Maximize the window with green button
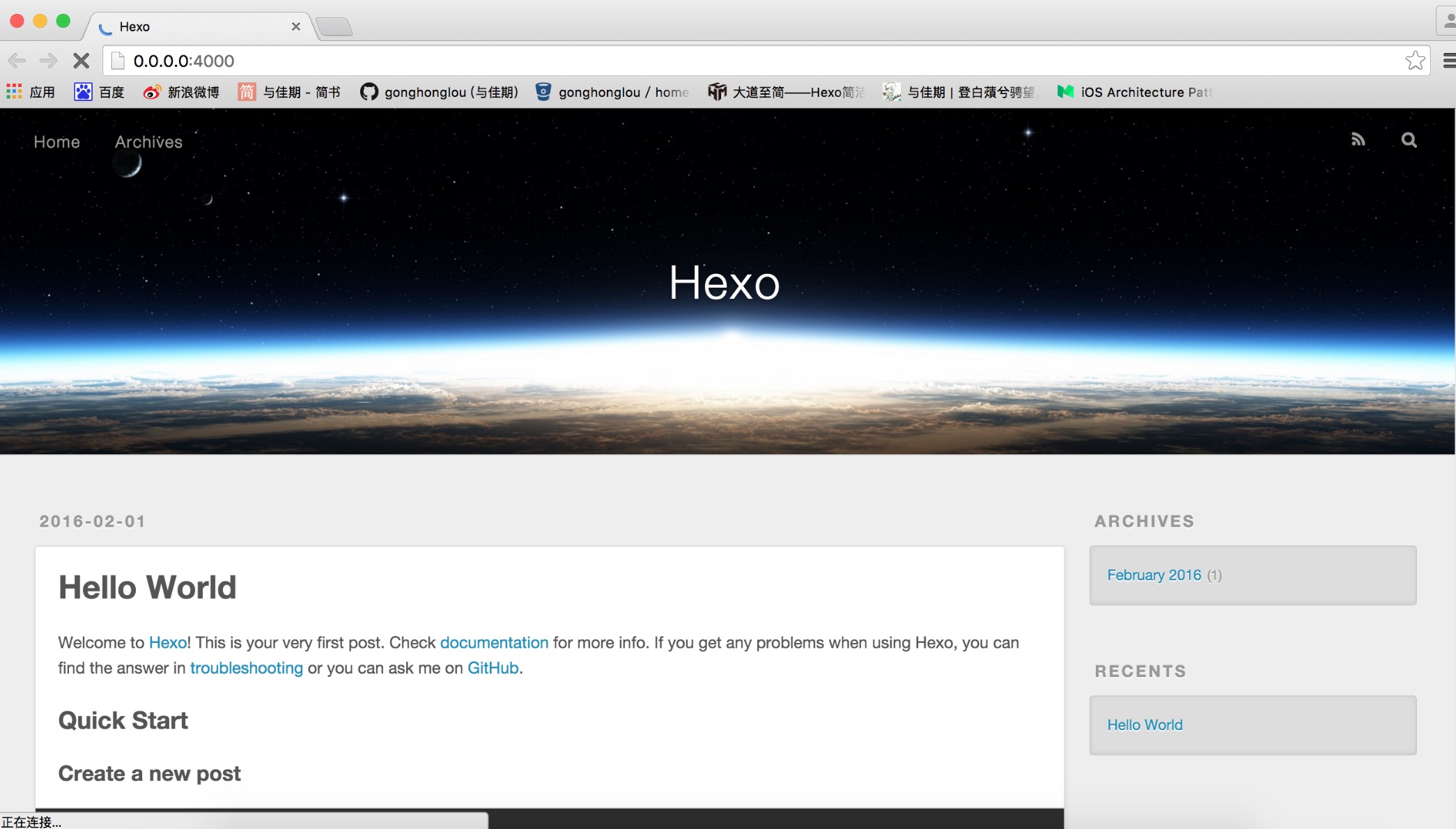 pos(63,21)
